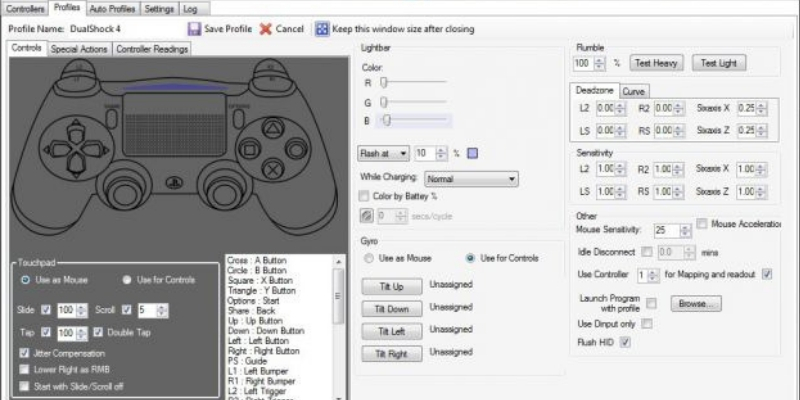Click the Options button on controller image
800x400 pixels.
[x=238, y=117]
